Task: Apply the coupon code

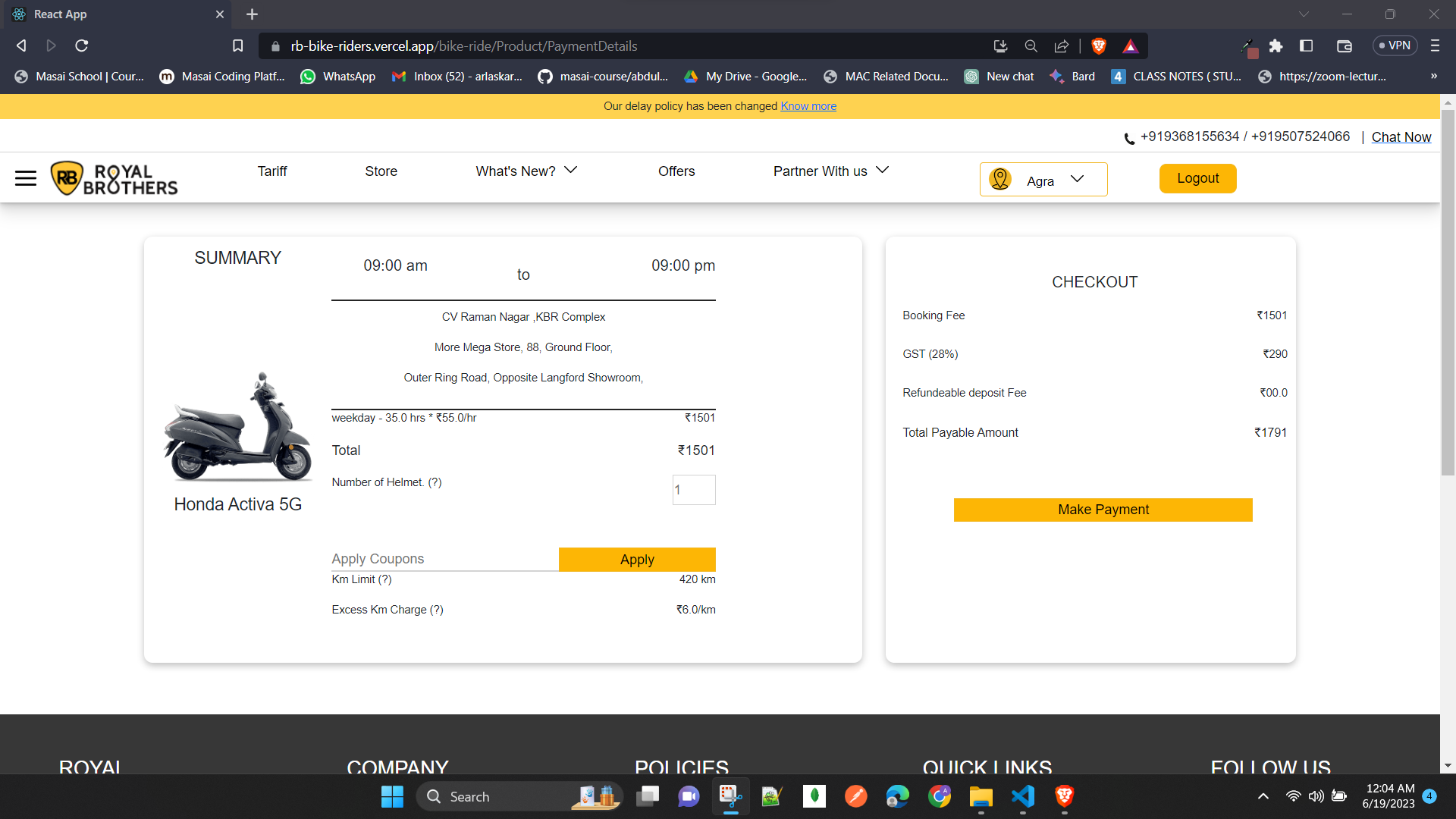Action: (x=637, y=560)
